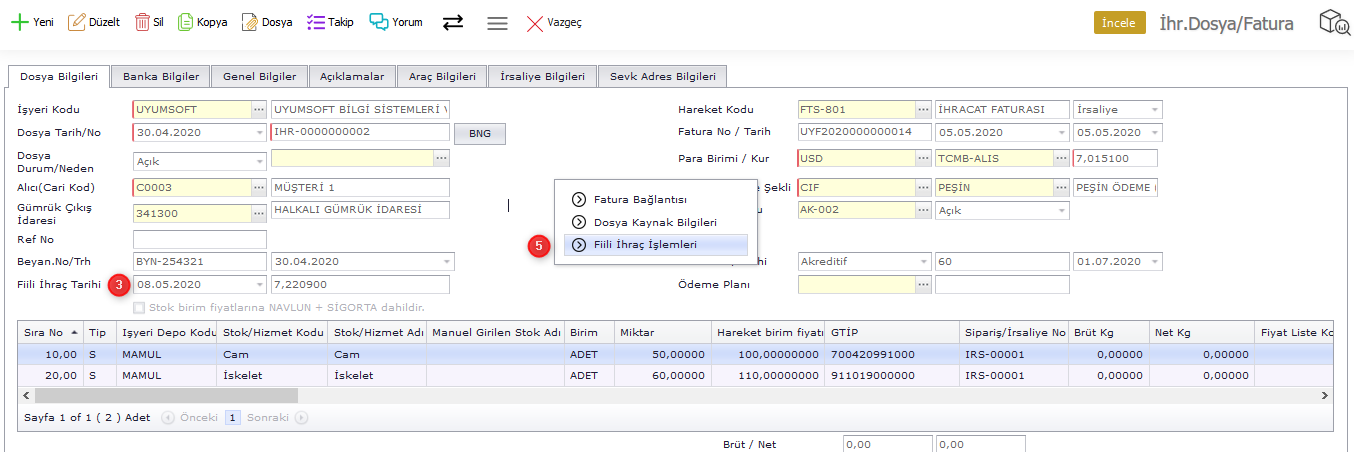Open the hamburger menu icon
Viewport: 1354px width, 452px height.
pos(497,22)
